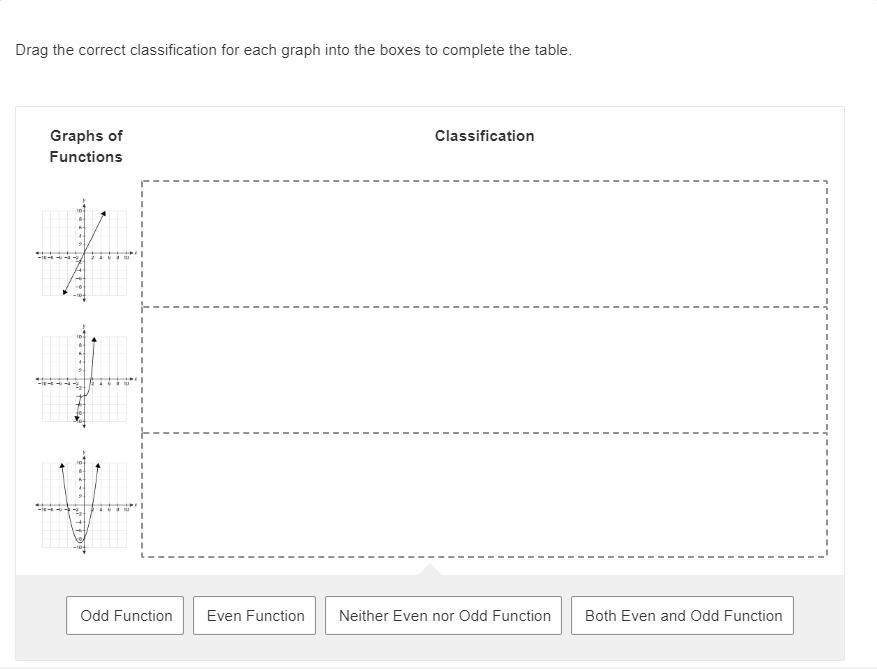Click the Classification column header

[484, 136]
